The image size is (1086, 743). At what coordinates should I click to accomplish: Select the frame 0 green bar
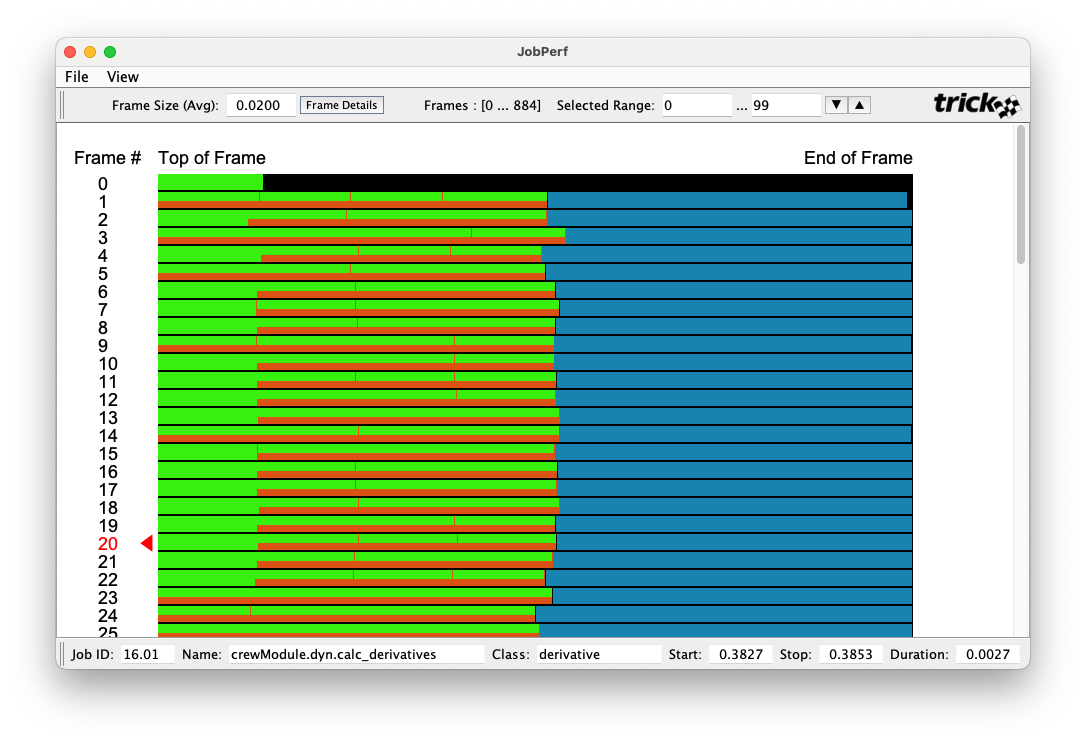coord(211,182)
